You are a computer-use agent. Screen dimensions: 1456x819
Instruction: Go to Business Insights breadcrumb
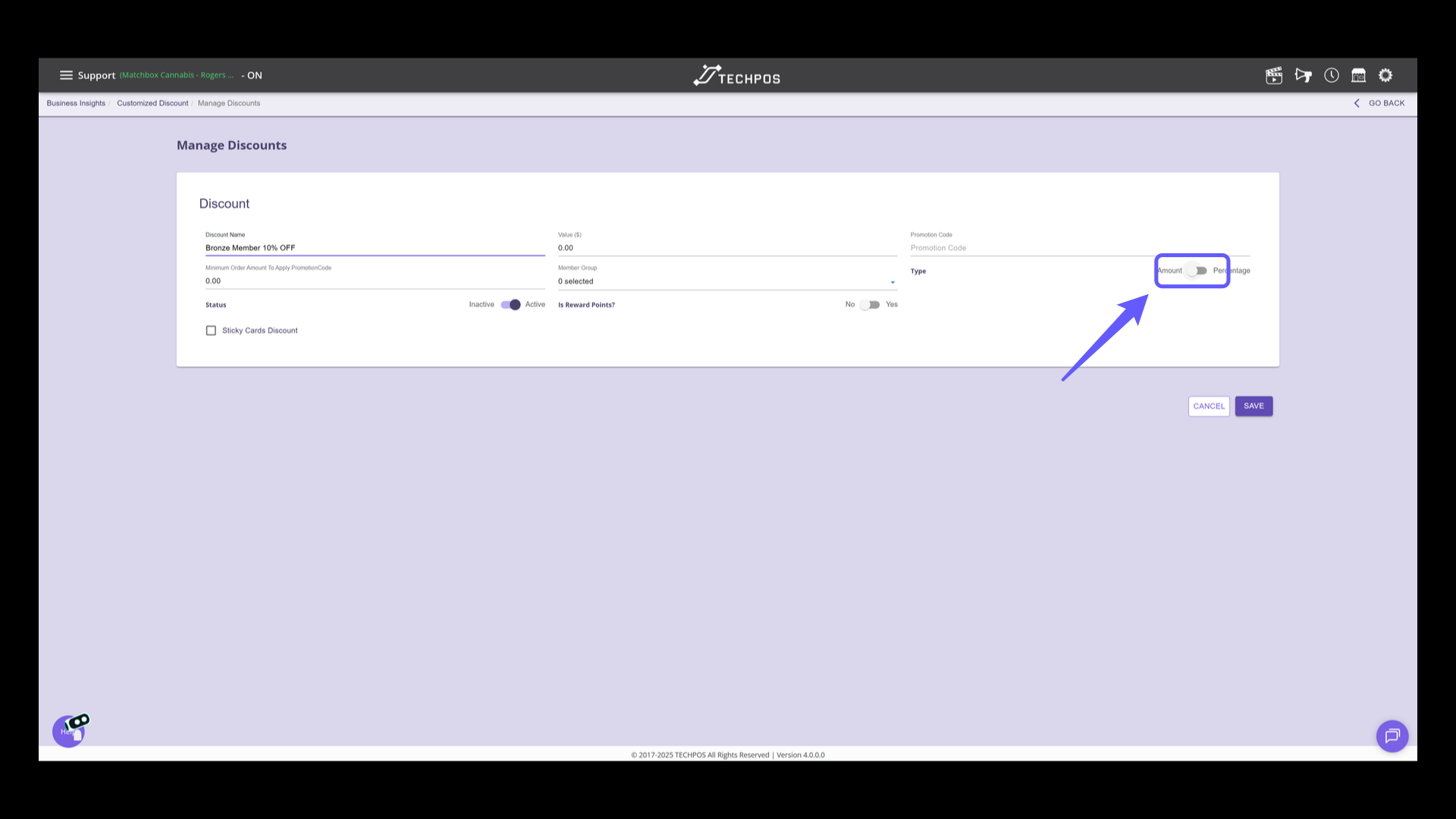click(x=76, y=103)
